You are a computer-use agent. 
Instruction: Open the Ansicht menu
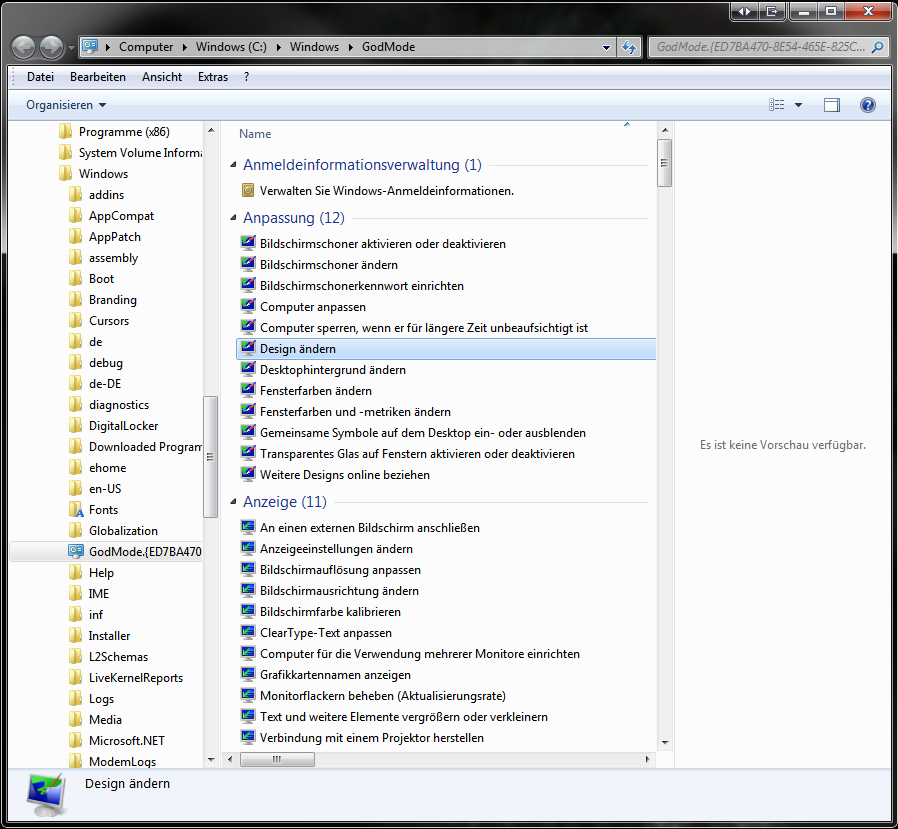point(162,77)
